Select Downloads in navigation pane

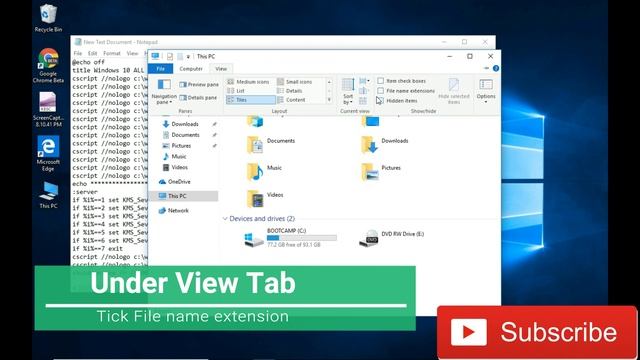(185, 124)
